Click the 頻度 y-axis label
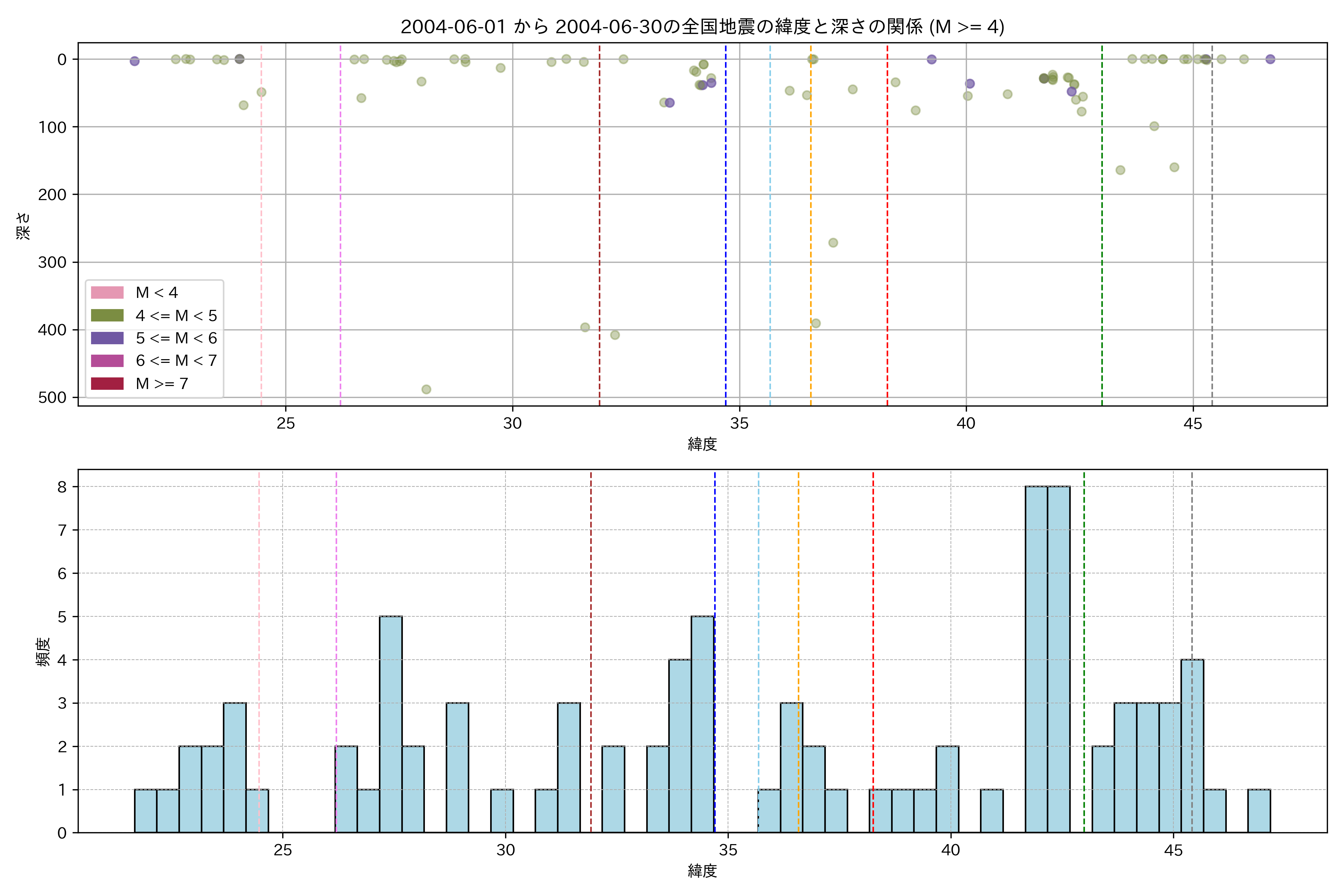 (43, 652)
